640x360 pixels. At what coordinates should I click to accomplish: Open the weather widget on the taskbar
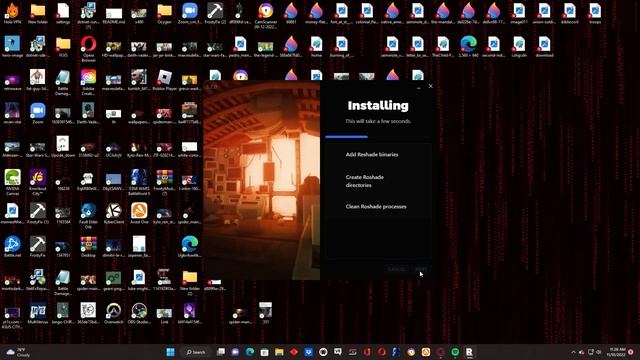pos(18,352)
